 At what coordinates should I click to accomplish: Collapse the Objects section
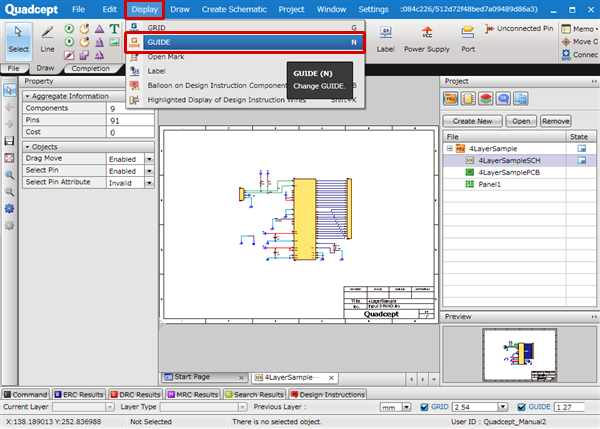(x=28, y=147)
